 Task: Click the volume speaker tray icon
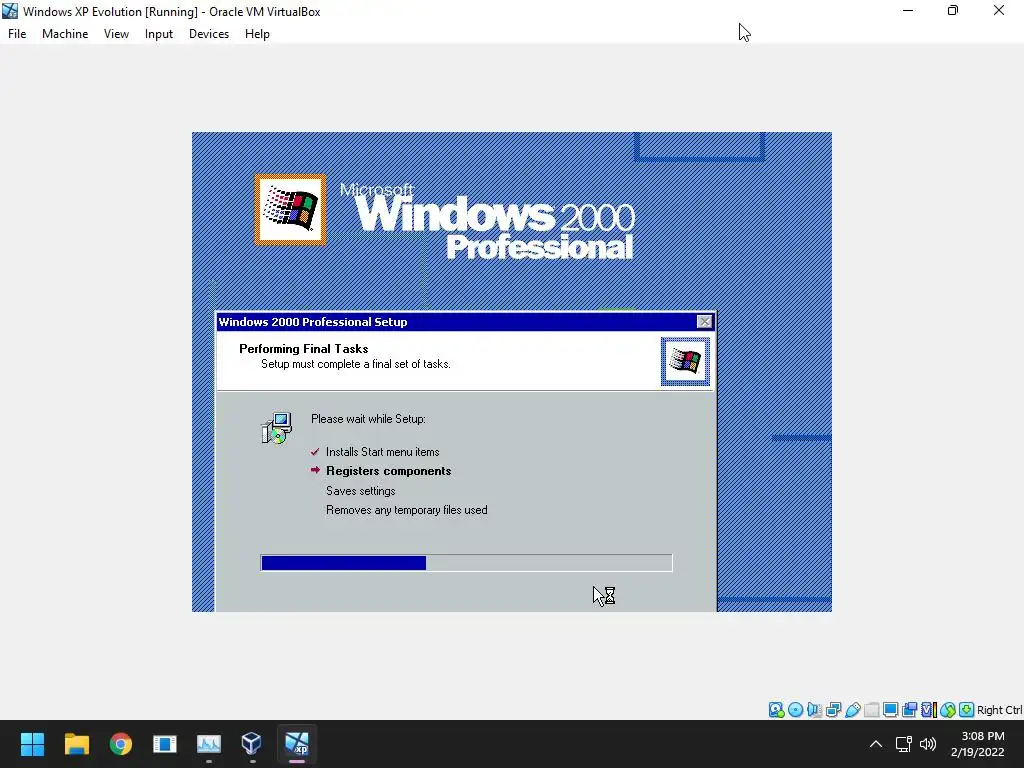[x=928, y=744]
